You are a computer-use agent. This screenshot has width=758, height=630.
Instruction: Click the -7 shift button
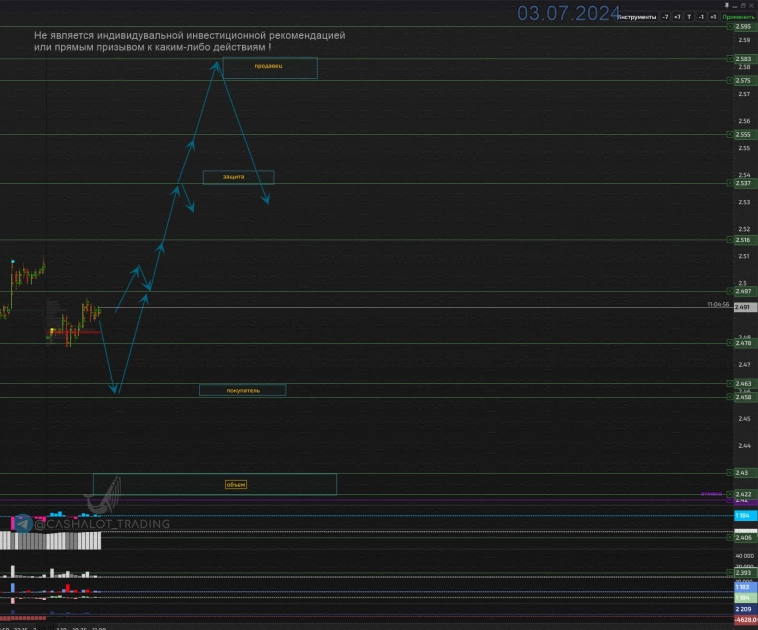pyautogui.click(x=665, y=17)
